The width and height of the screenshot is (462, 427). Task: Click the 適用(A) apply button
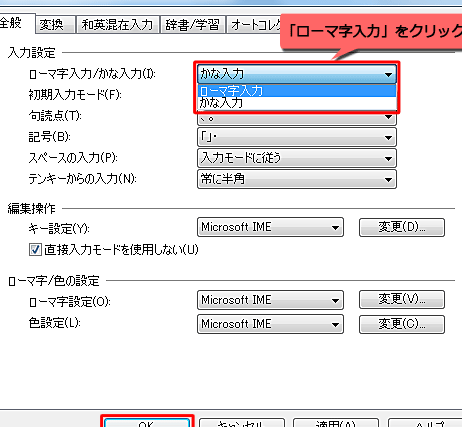click(x=336, y=423)
